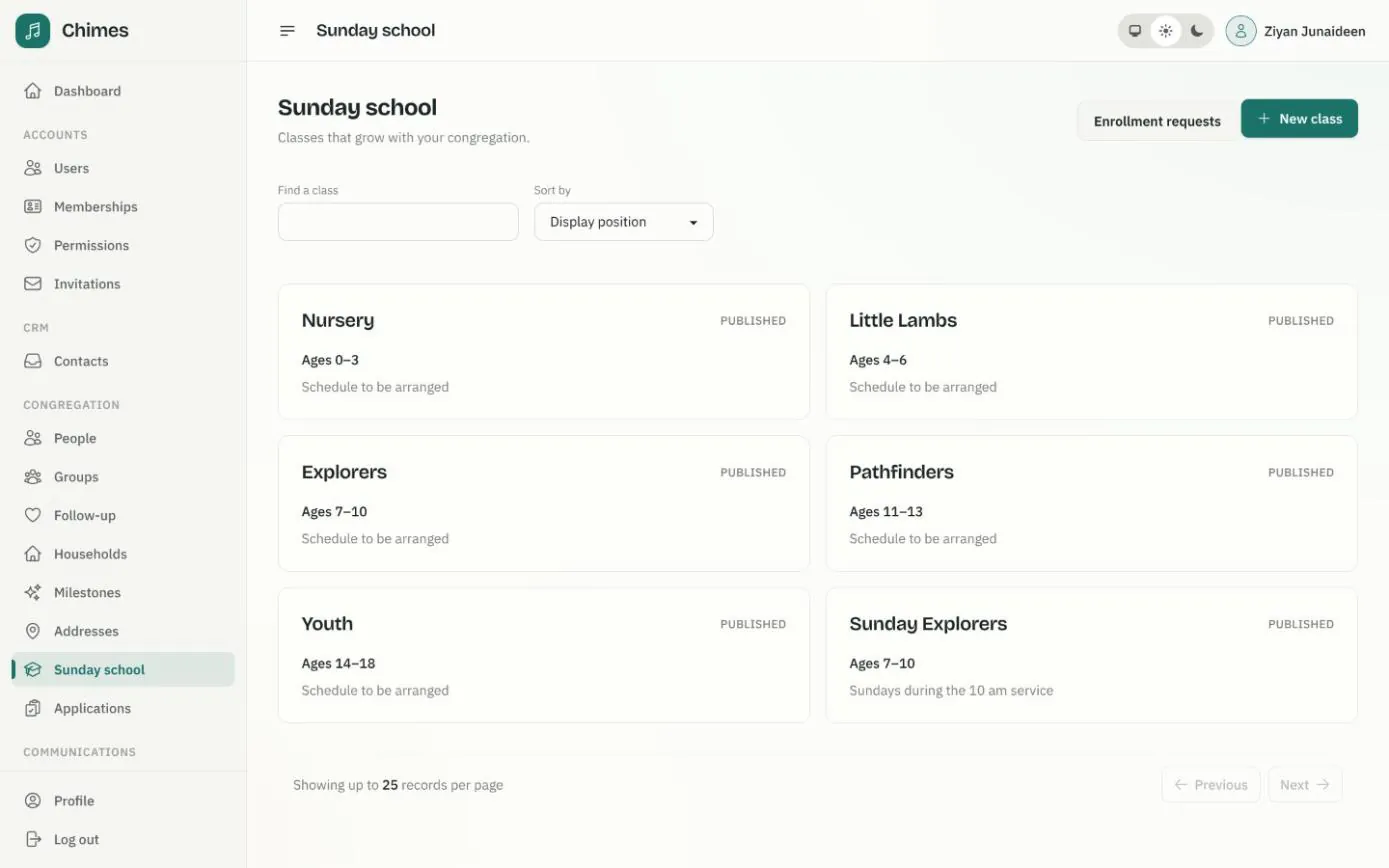Create a New class

pyautogui.click(x=1299, y=118)
